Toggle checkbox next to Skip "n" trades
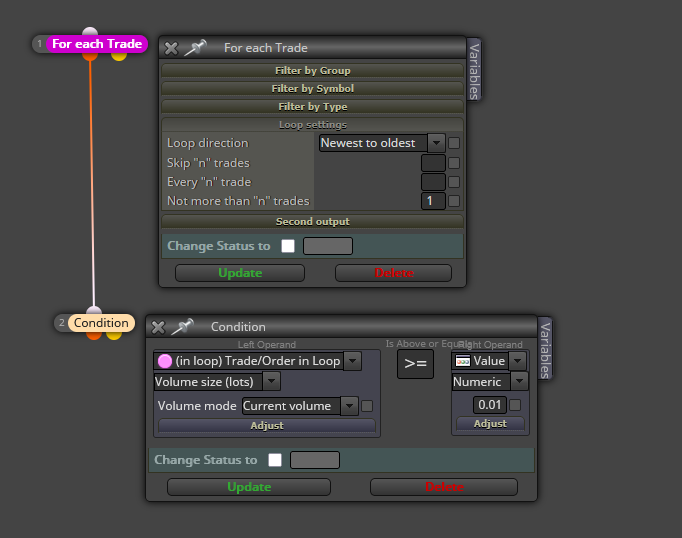Image resolution: width=682 pixels, height=538 pixels. [x=454, y=163]
